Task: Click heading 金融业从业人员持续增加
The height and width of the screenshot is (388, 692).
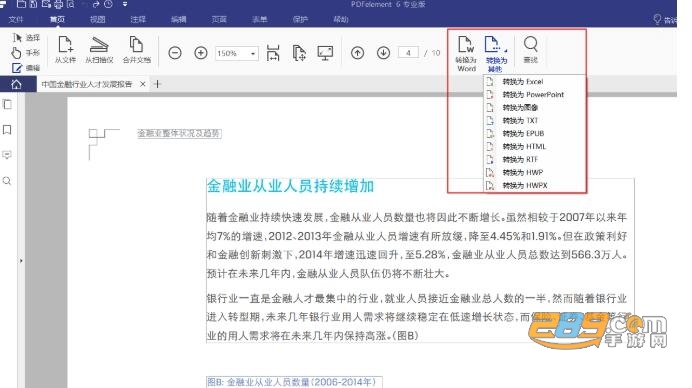Action: tap(290, 186)
